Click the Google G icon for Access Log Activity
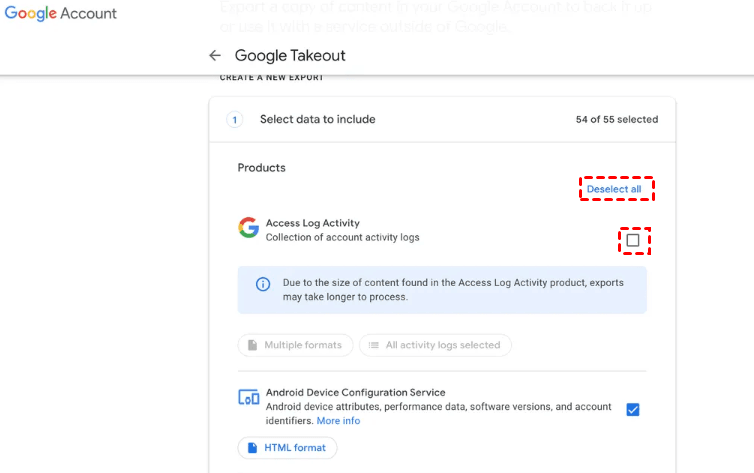The height and width of the screenshot is (473, 754). (248, 228)
